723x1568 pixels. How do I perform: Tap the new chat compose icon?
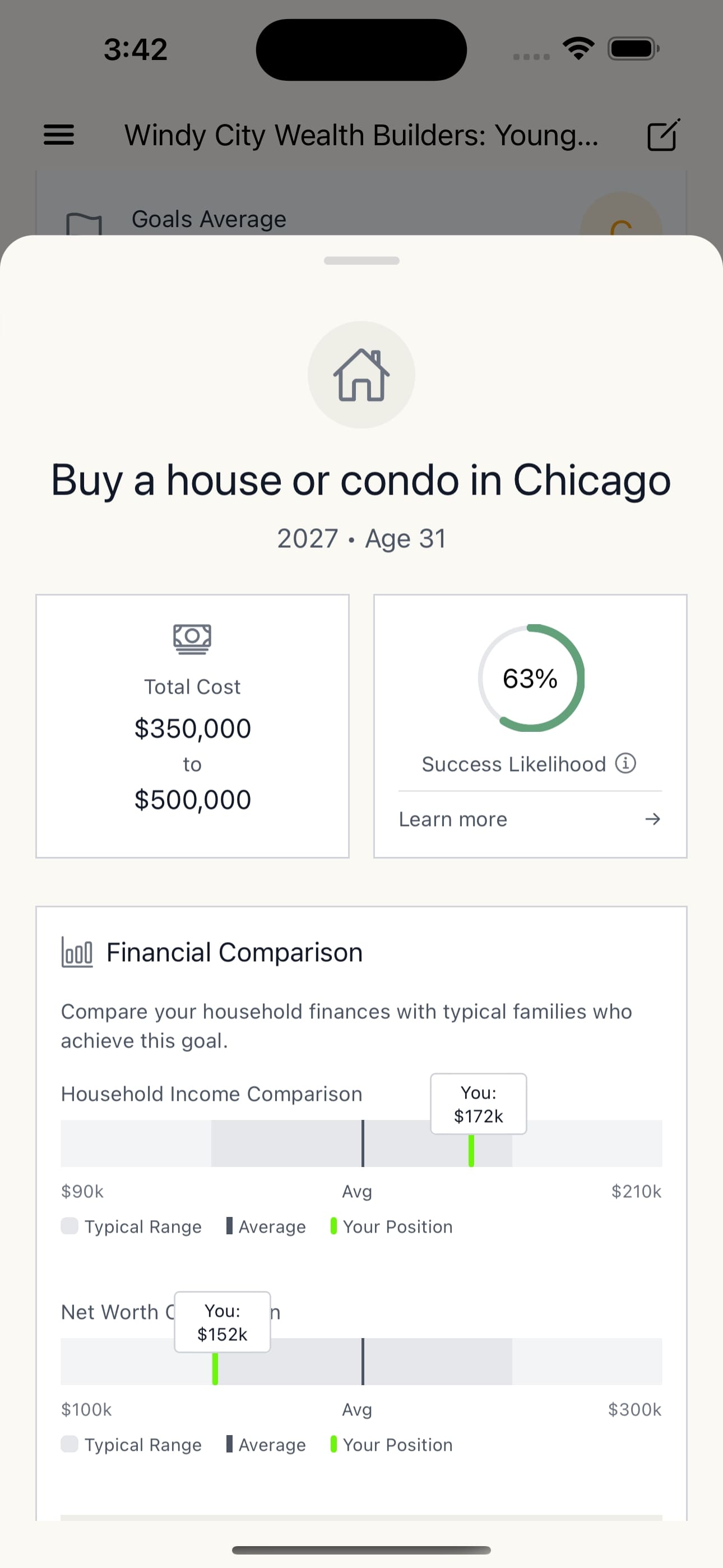point(662,135)
